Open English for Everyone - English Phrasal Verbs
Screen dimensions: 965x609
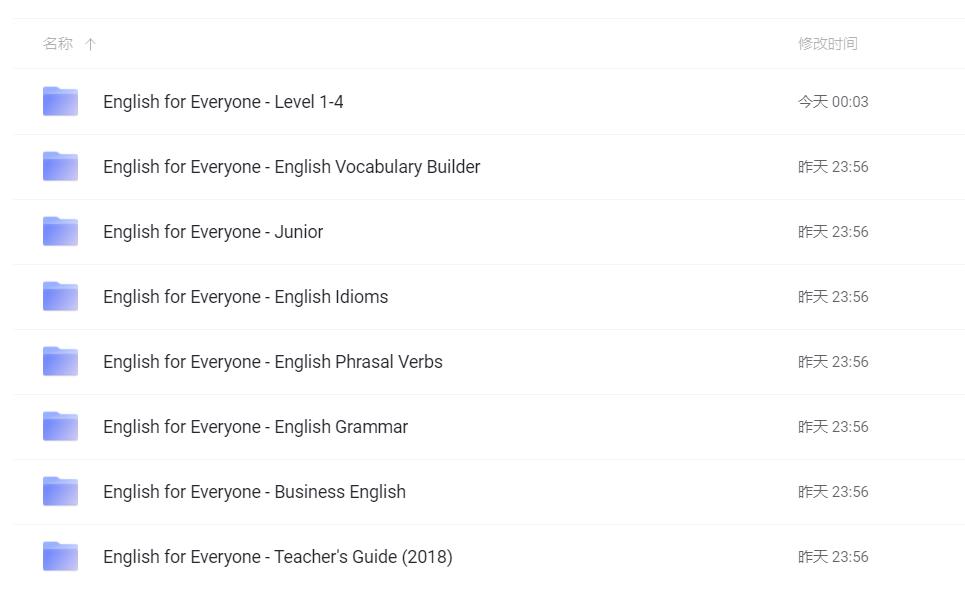pos(272,362)
